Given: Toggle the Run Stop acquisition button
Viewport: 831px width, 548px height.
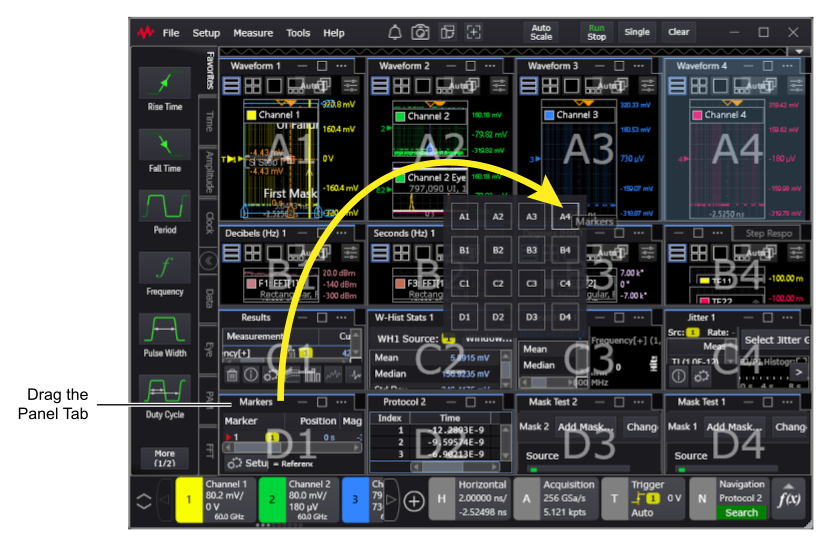Looking at the screenshot, I should [x=596, y=32].
